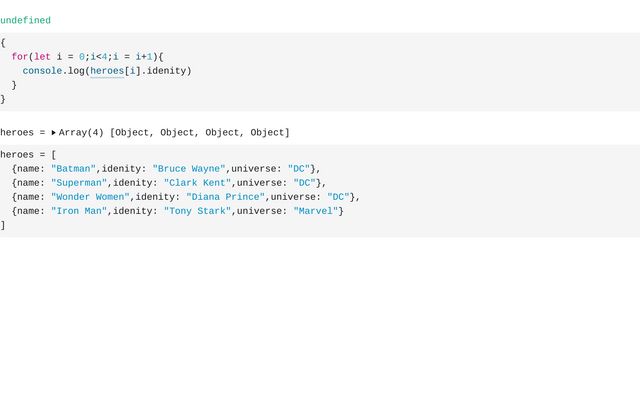
Task: Click the "heroes = [" declaration line
Action: point(28,155)
